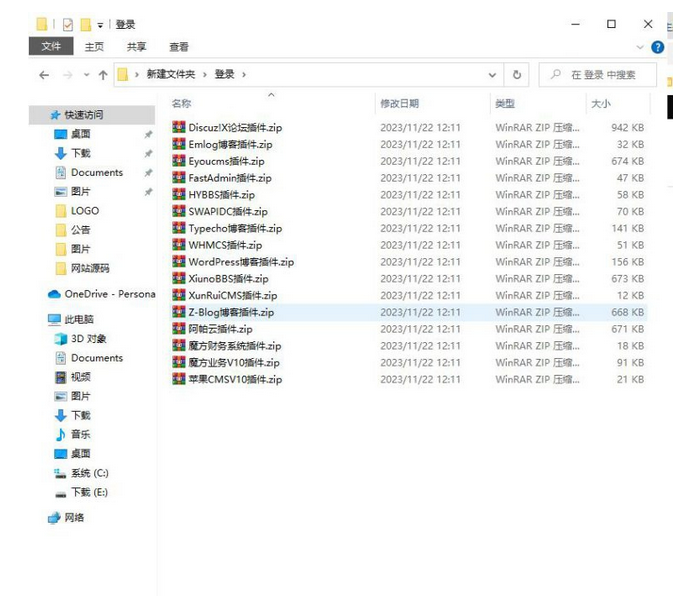Open the 网站源码 folder in sidebar
694x596 pixels.
point(90,268)
